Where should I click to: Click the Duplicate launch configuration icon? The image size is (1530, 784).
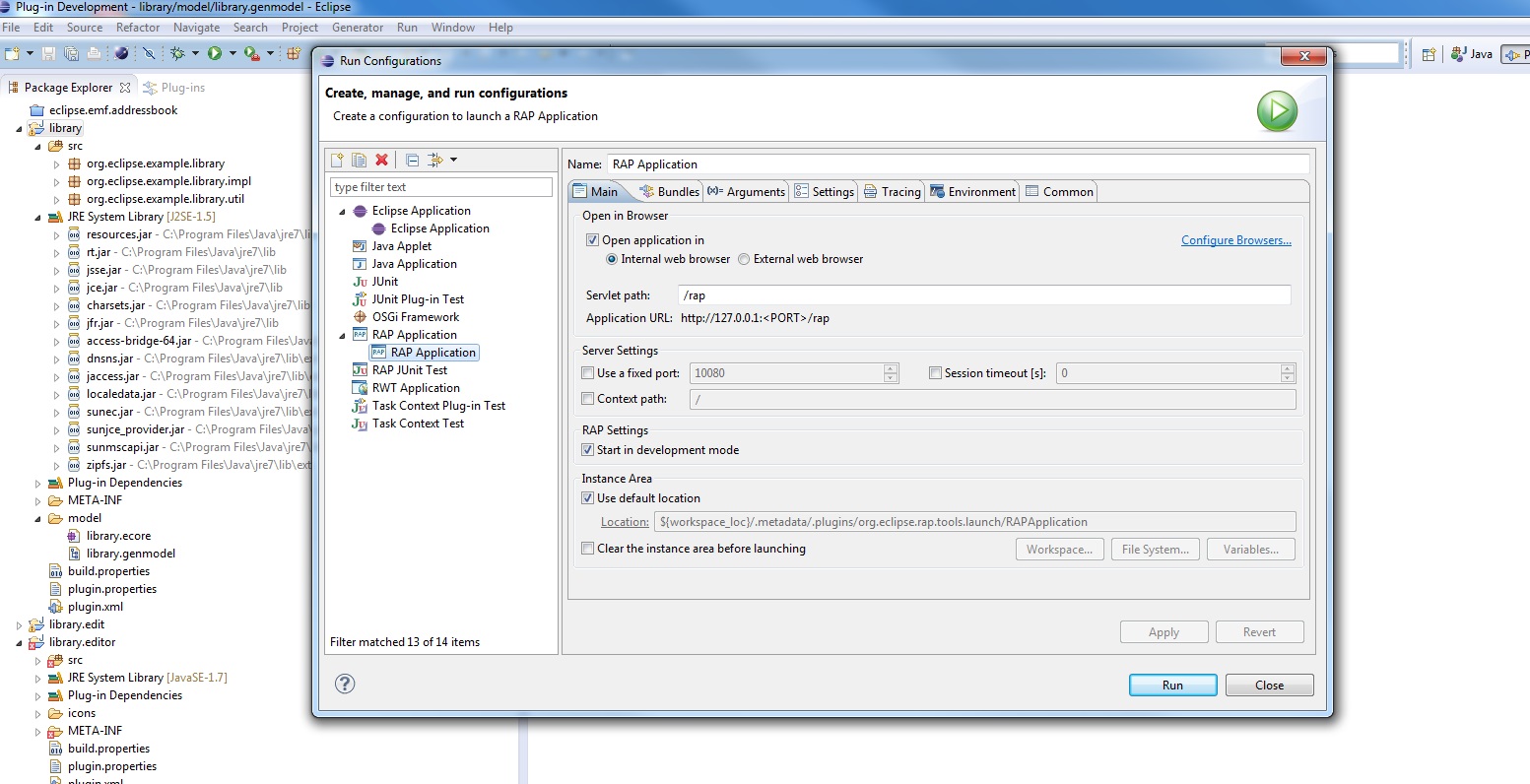[359, 160]
